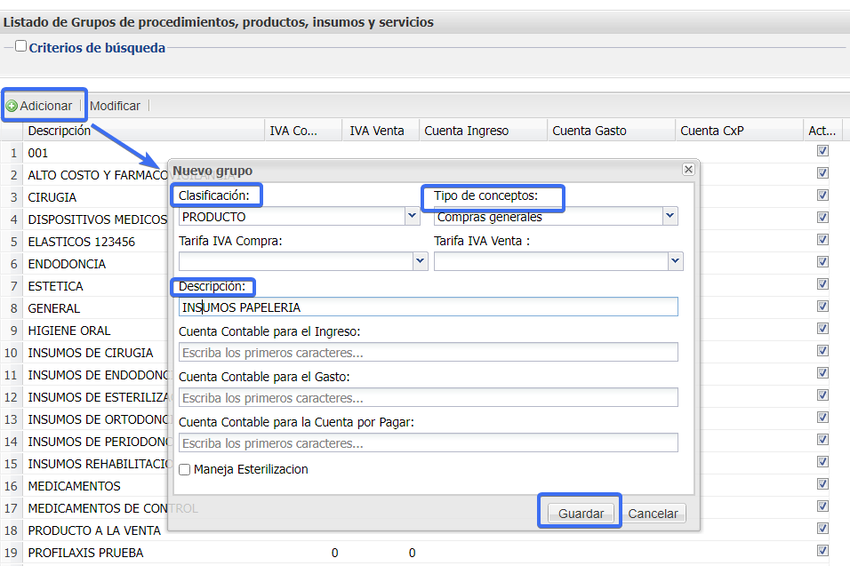Focus the Cuenta Contable para el Ingreso field
Screen dimensions: 850x566
coord(428,352)
